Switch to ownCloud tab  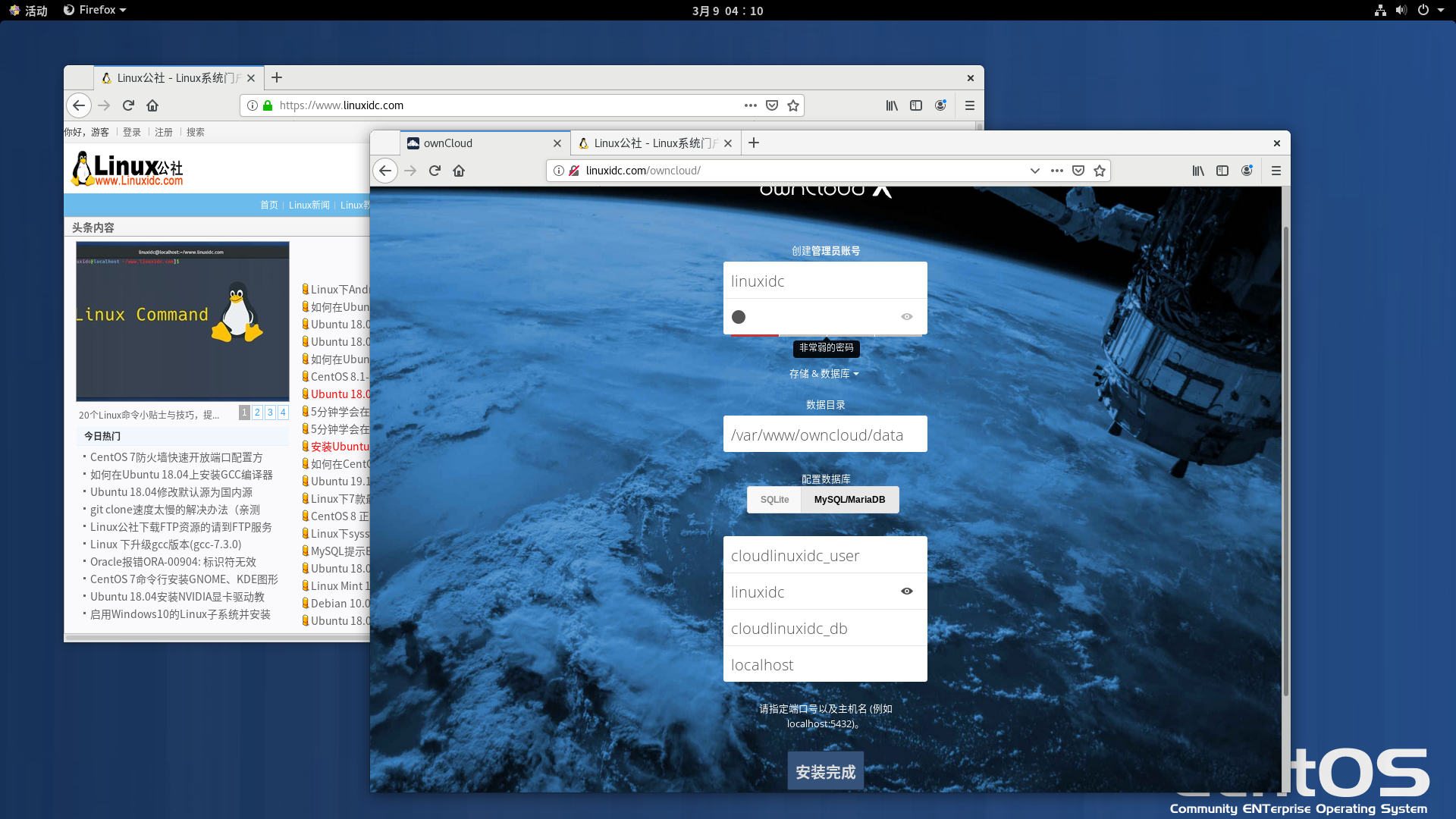pos(485,143)
